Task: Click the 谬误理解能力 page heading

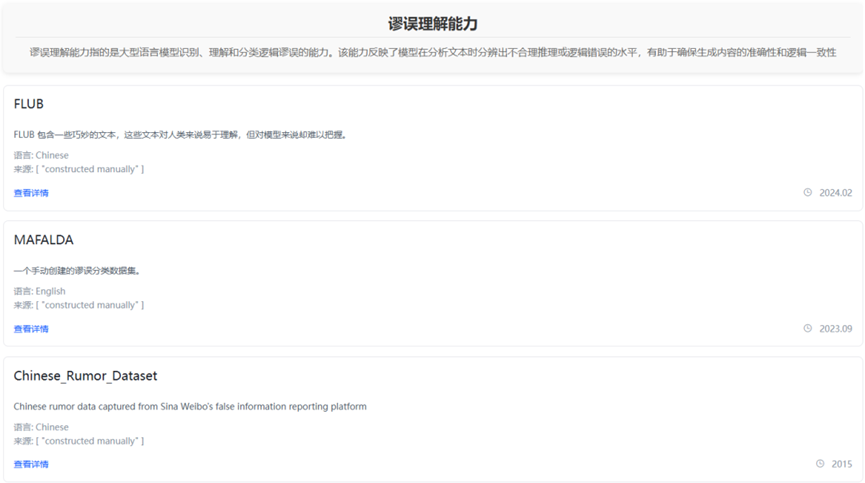Action: [432, 23]
